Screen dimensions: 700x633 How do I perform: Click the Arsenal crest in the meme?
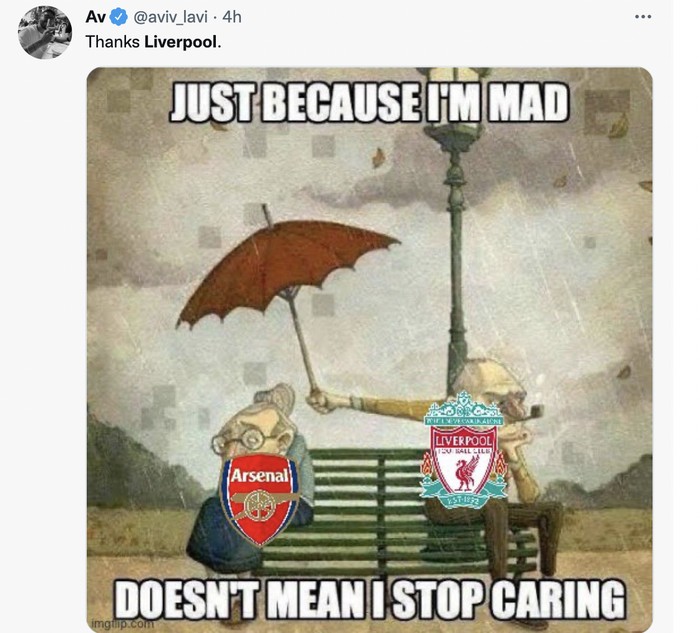click(259, 499)
